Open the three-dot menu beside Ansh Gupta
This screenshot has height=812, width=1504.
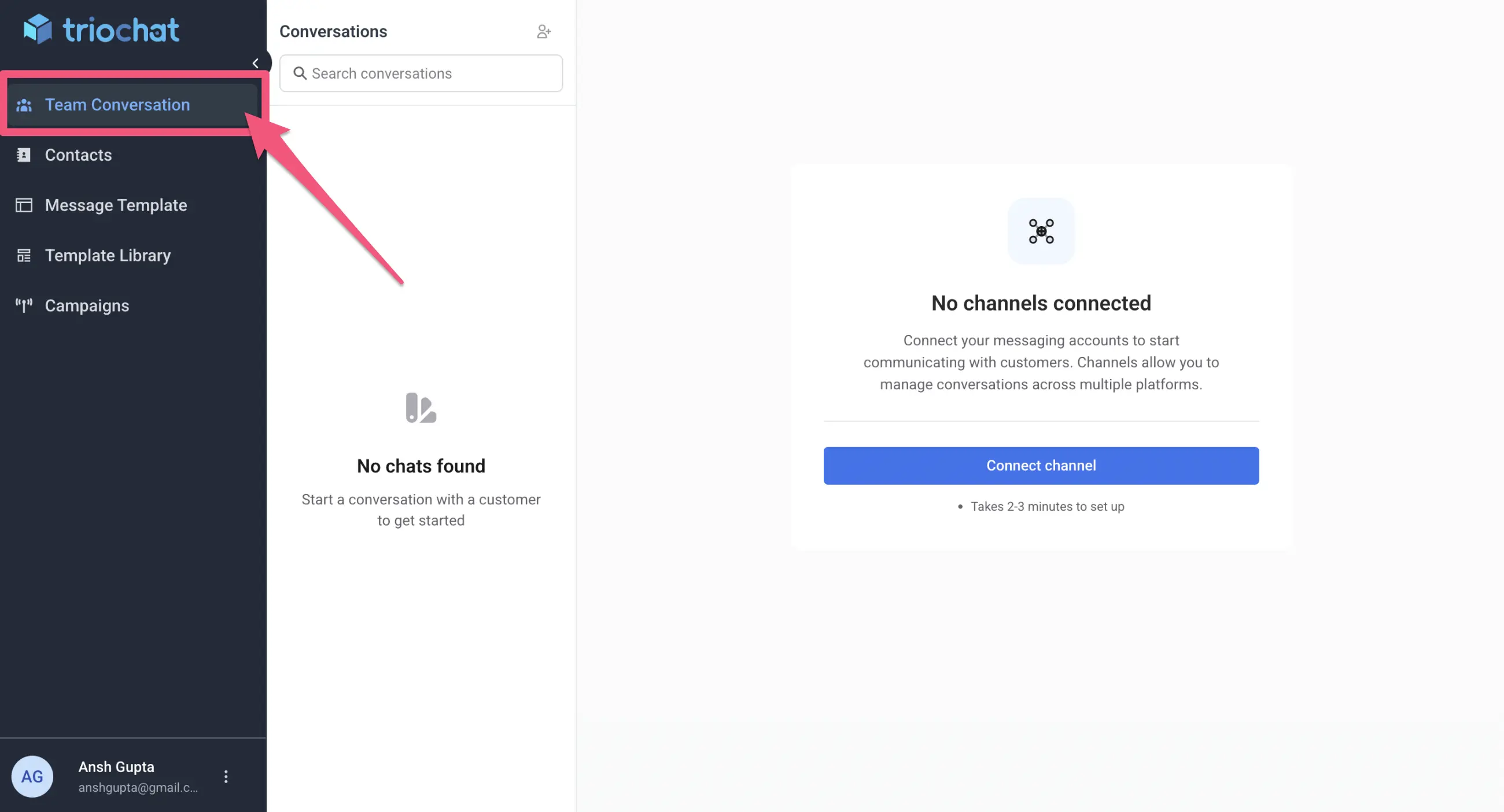click(226, 776)
